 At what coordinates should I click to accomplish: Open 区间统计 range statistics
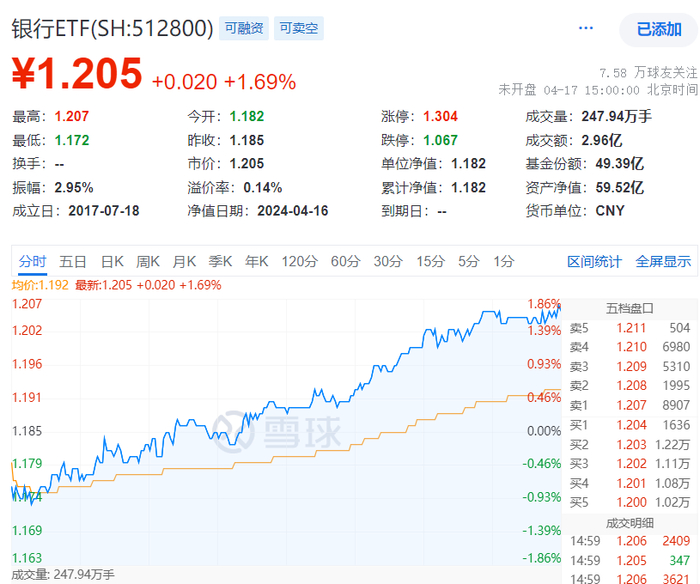point(594,261)
